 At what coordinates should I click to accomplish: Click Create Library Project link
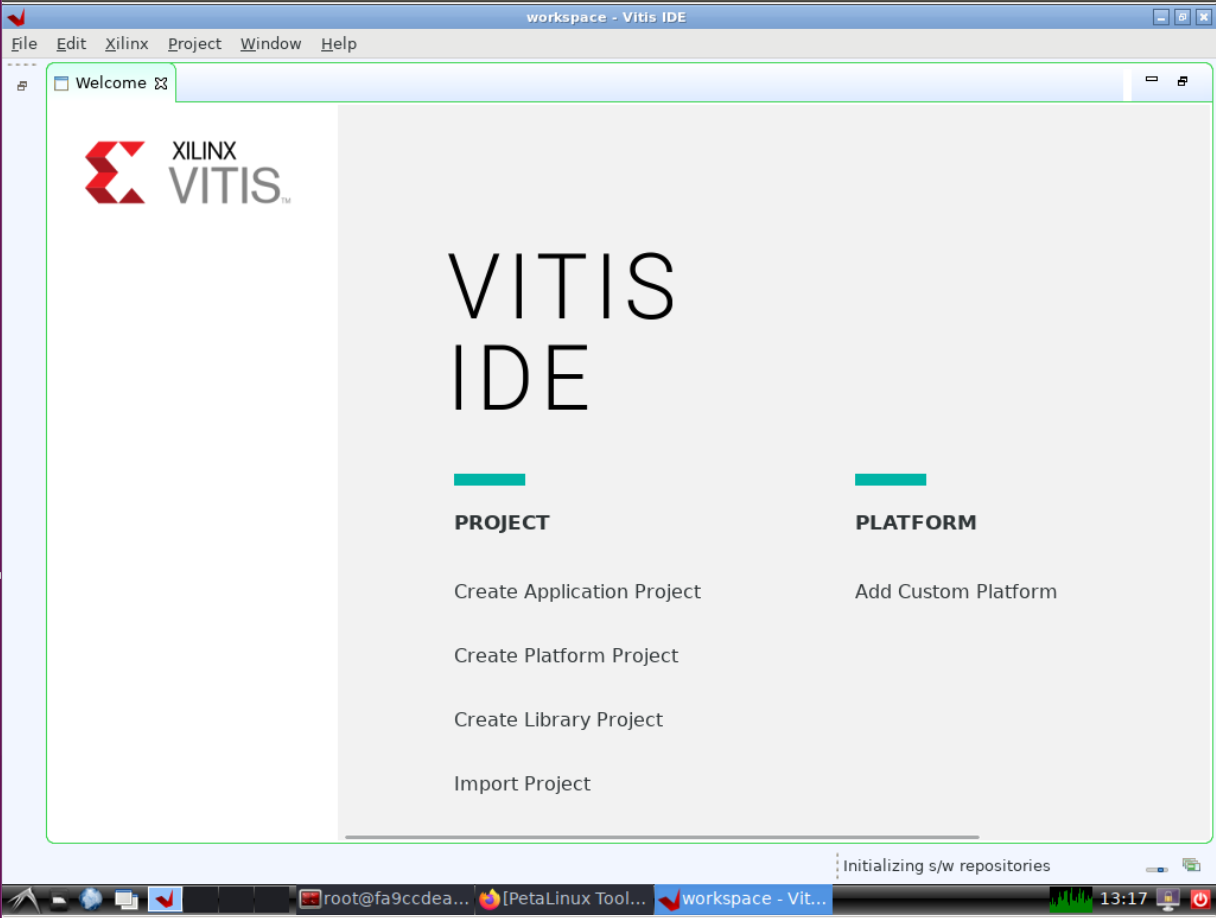pyautogui.click(x=558, y=719)
